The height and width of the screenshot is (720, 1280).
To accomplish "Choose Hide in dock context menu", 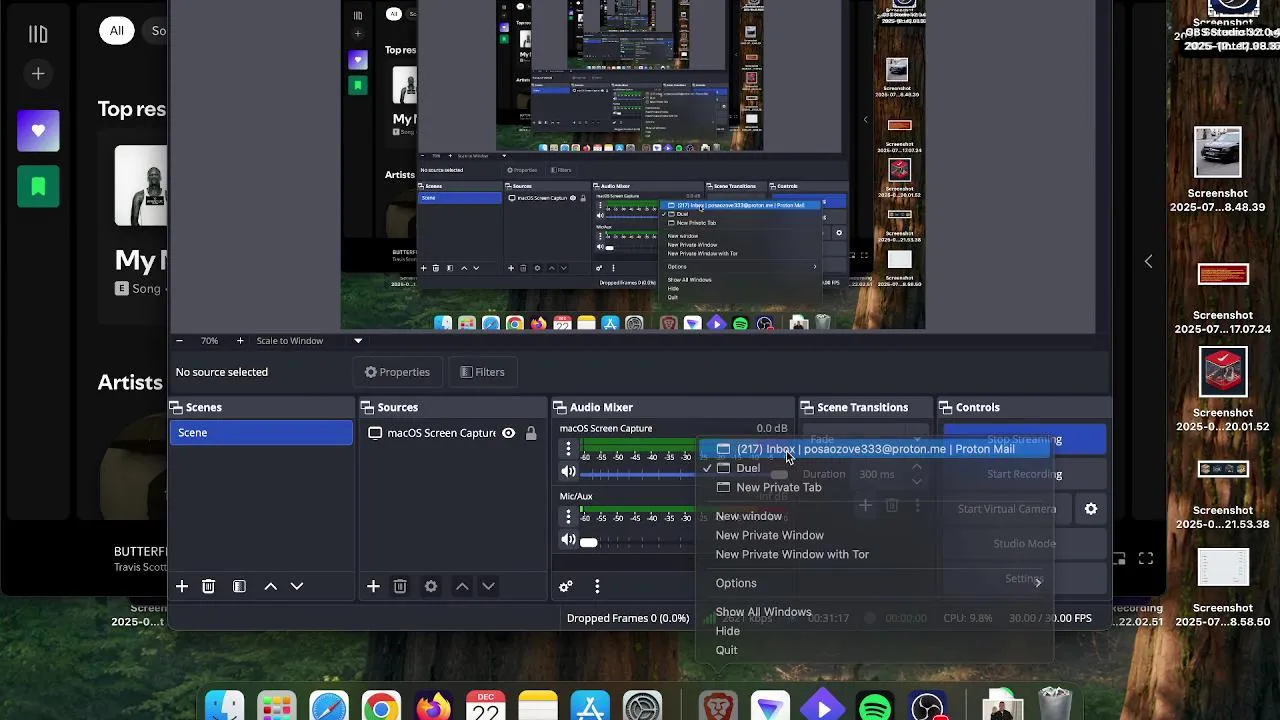I will click(727, 631).
